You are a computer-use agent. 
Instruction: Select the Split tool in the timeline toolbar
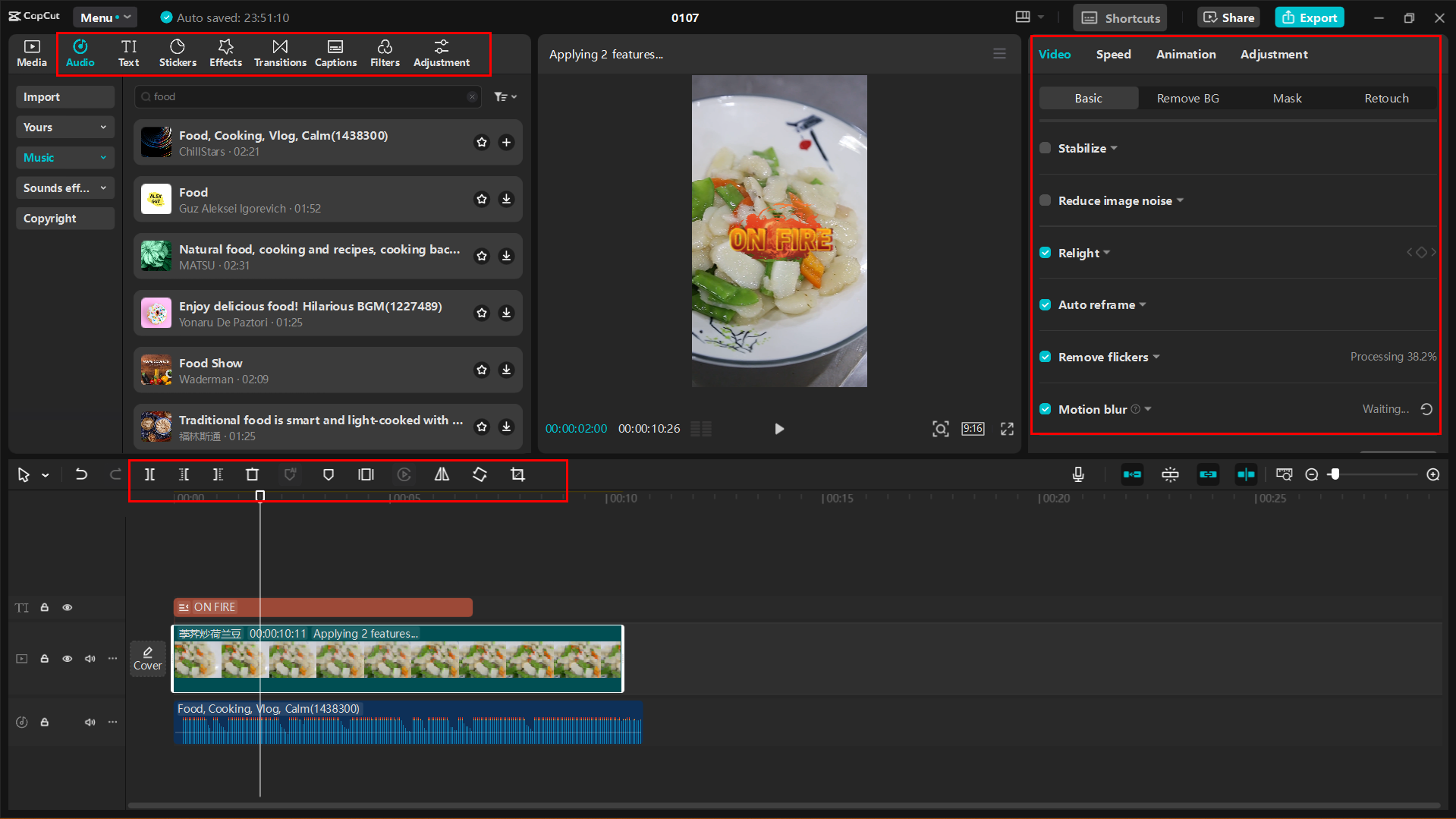click(149, 474)
